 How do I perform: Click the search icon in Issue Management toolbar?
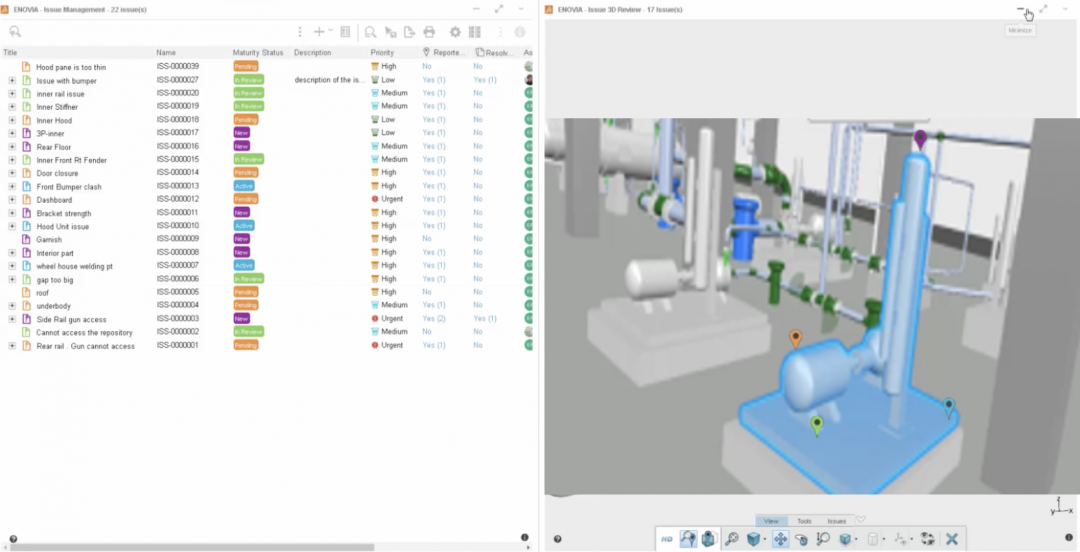pos(15,32)
